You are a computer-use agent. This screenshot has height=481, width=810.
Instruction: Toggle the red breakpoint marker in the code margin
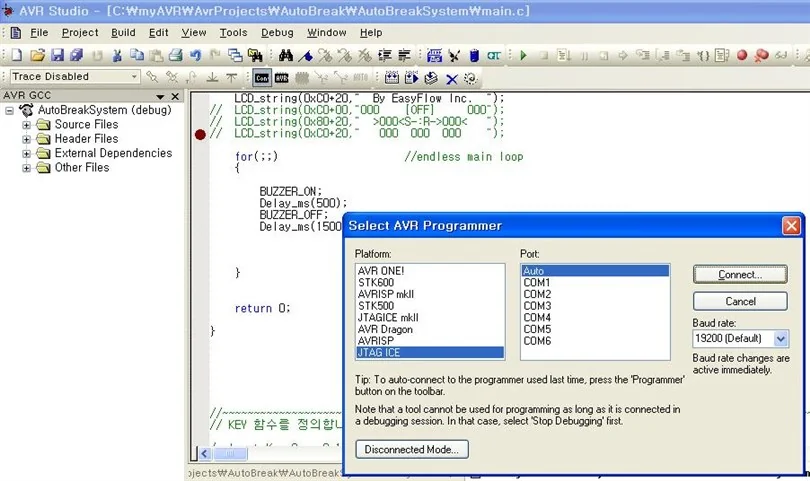[200, 135]
